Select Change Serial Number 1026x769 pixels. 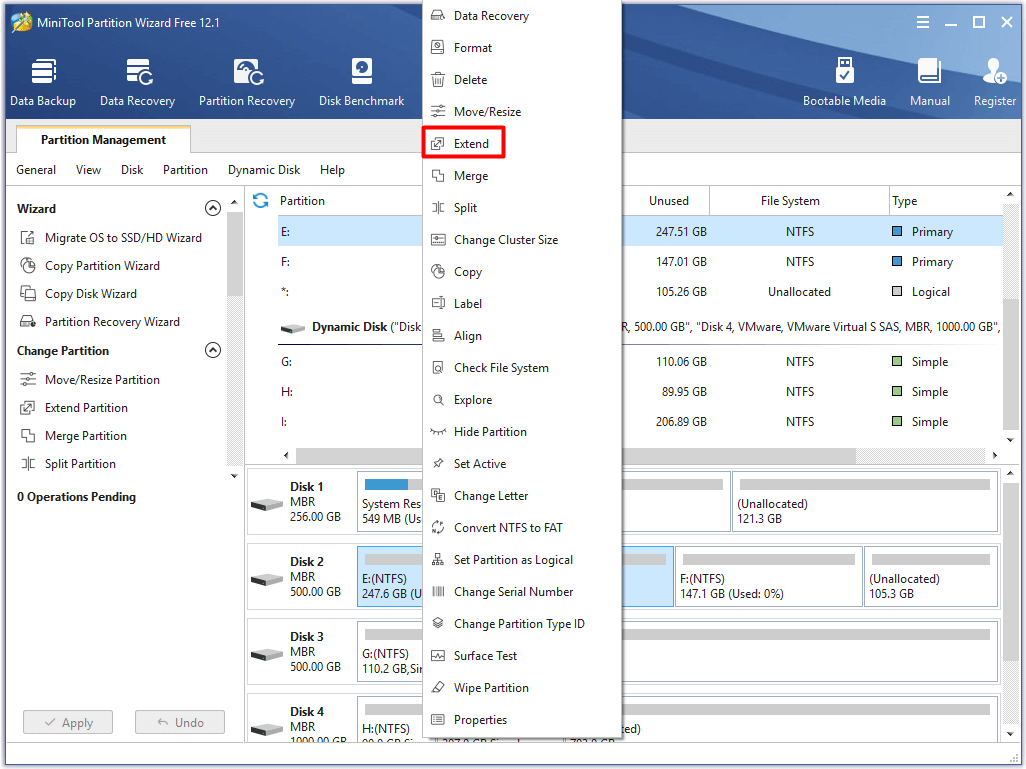click(x=522, y=592)
